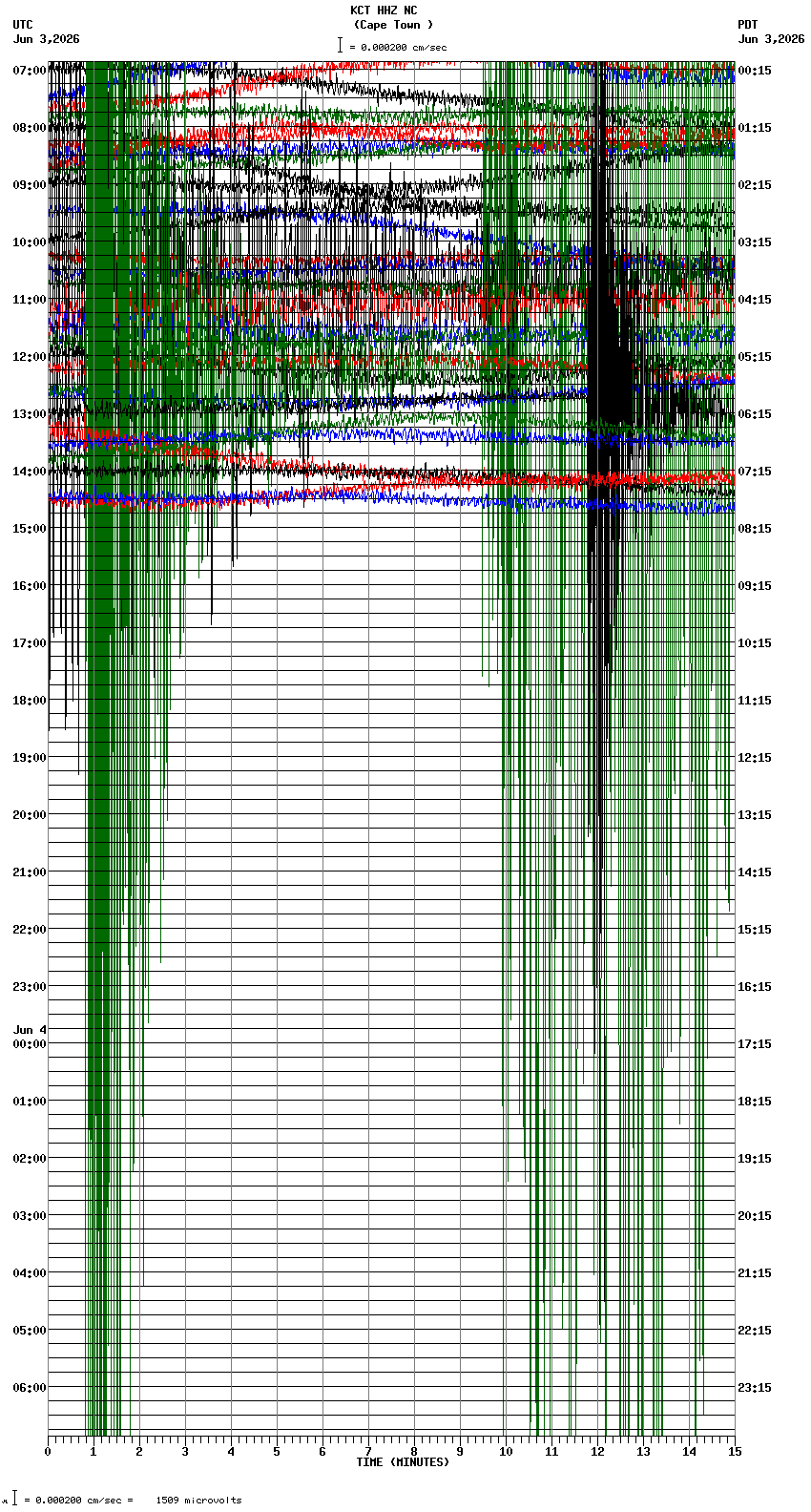Click the PDT time label '19:15'
Viewport: 811px width, 1512px height.
pyautogui.click(x=755, y=1159)
